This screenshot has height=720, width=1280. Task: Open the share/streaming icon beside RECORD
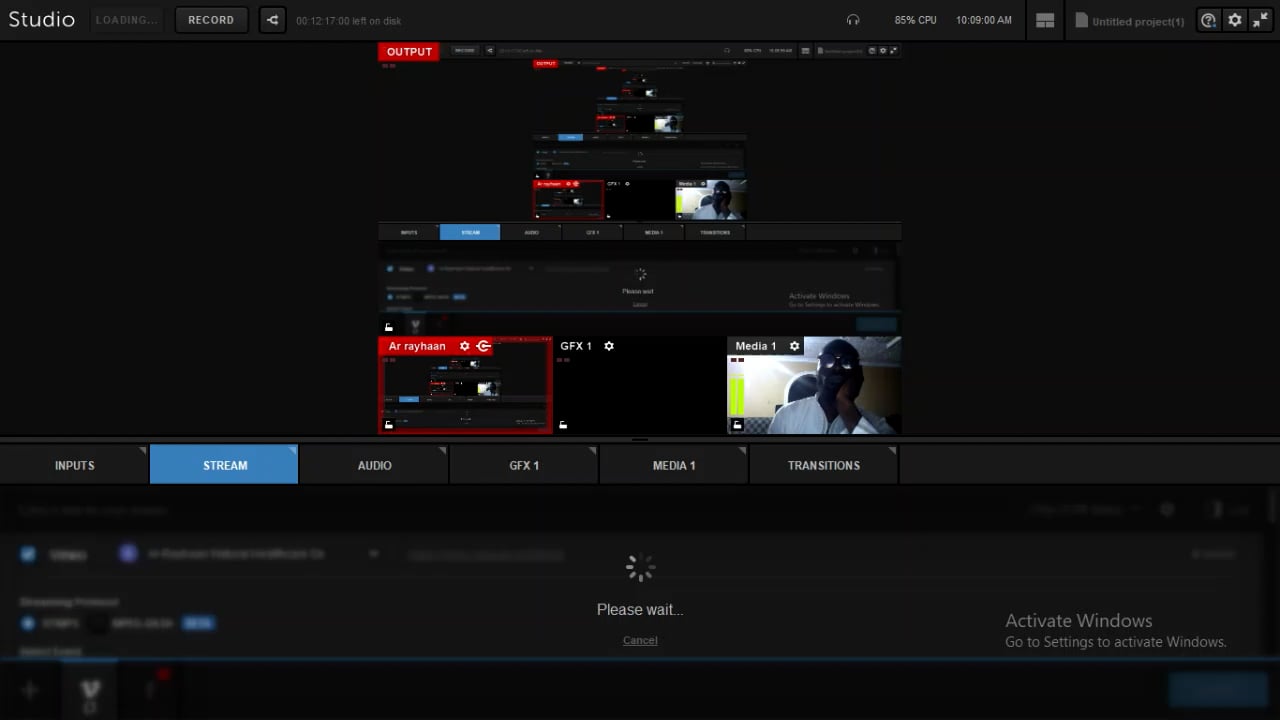coord(272,20)
